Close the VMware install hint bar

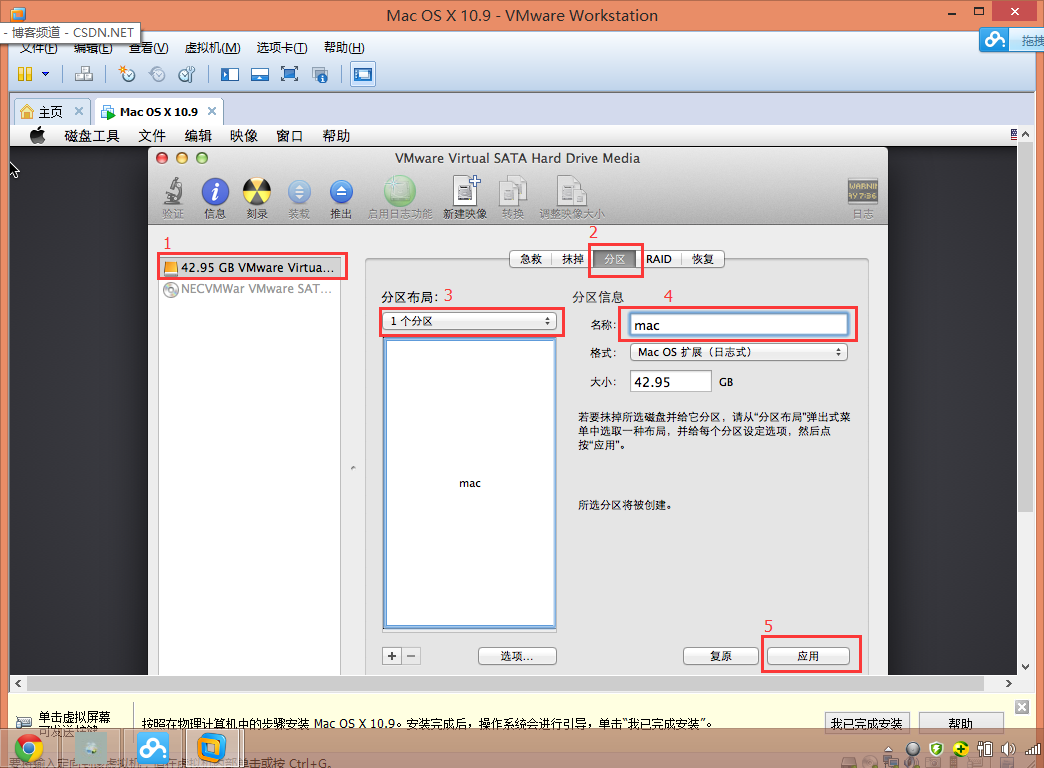[x=1022, y=707]
